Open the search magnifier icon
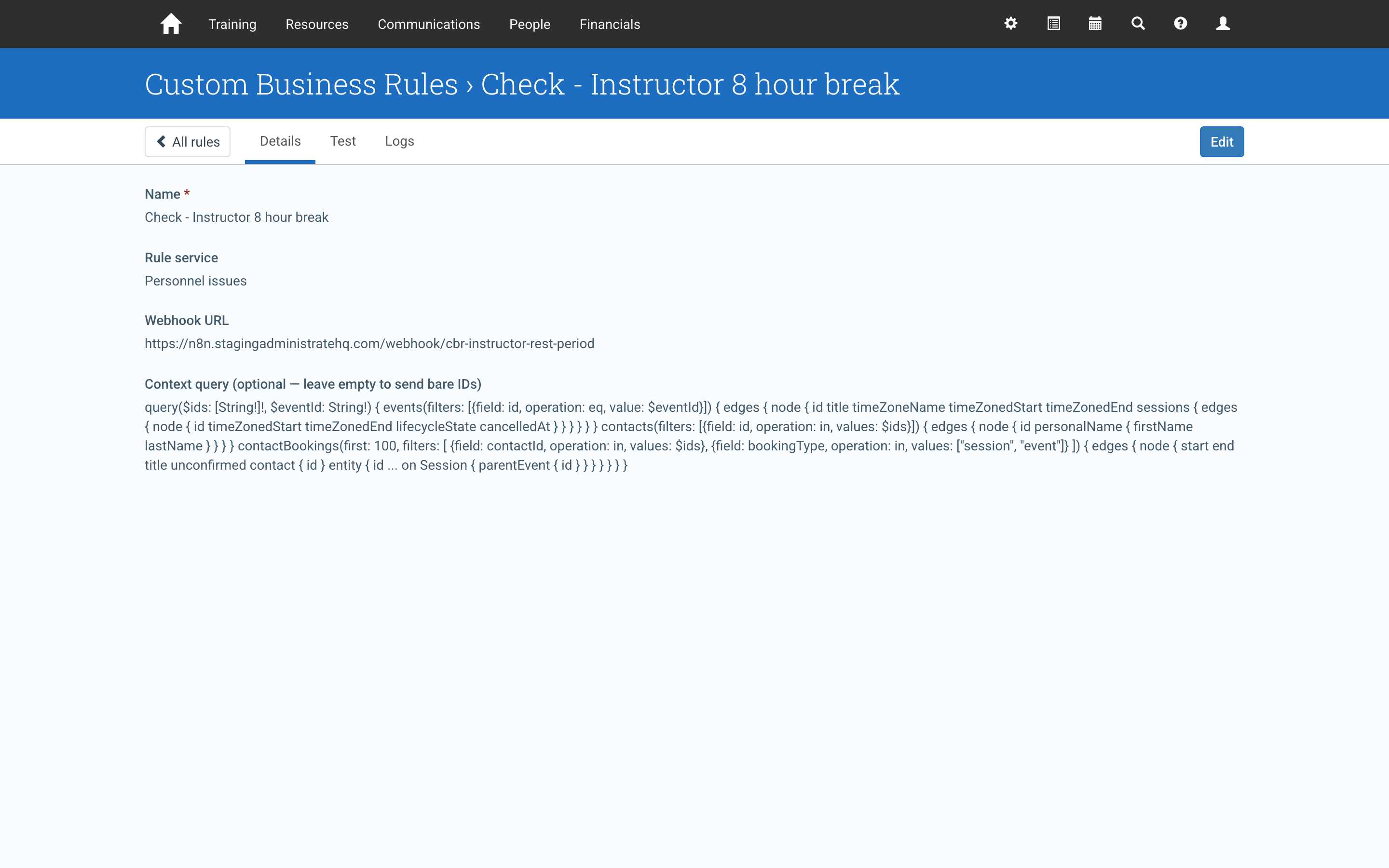Screen dimensions: 1389x868 tap(1138, 24)
